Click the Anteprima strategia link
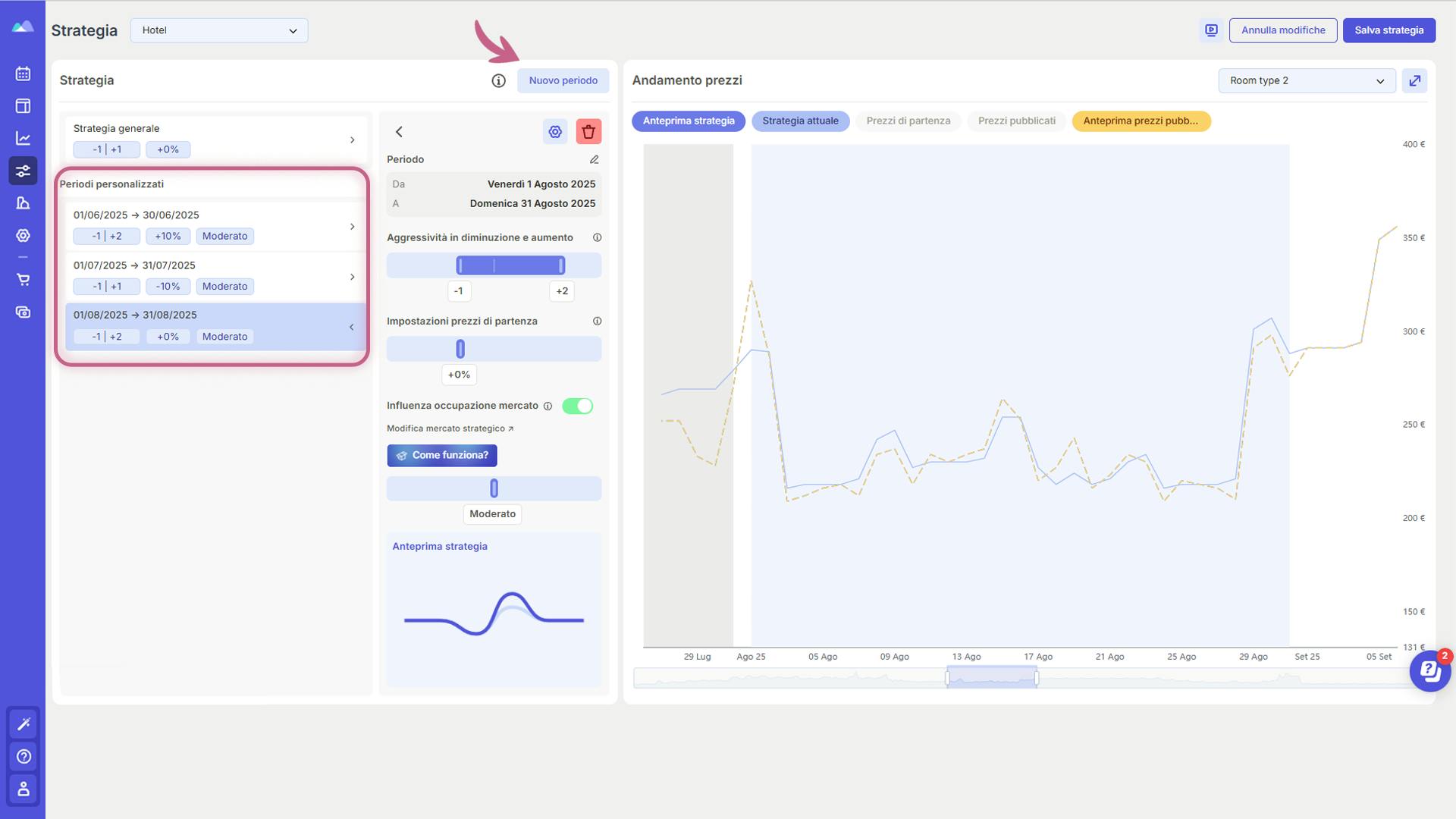The width and height of the screenshot is (1456, 819). (x=439, y=547)
